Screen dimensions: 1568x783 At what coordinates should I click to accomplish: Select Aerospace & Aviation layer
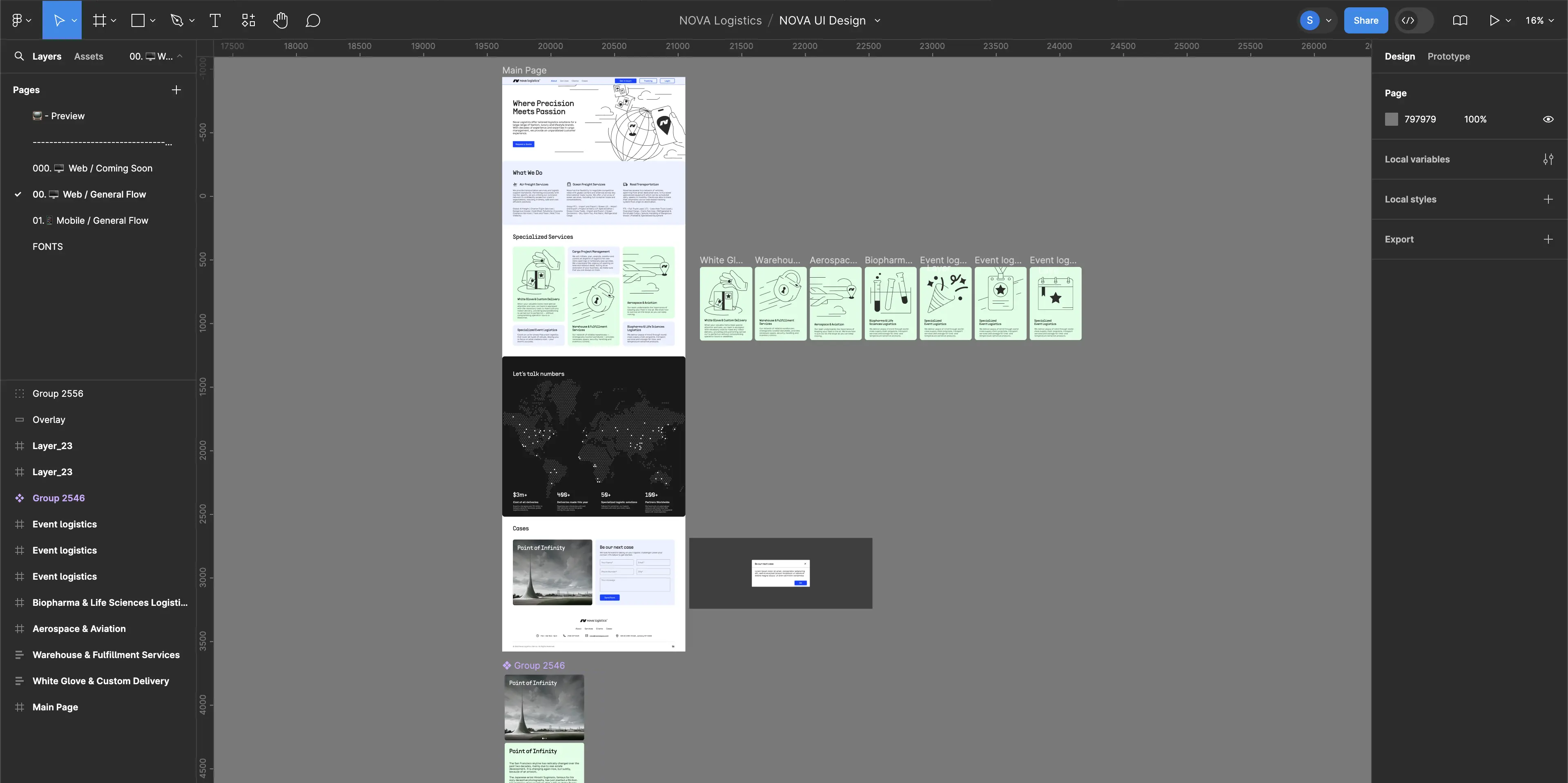click(x=79, y=628)
